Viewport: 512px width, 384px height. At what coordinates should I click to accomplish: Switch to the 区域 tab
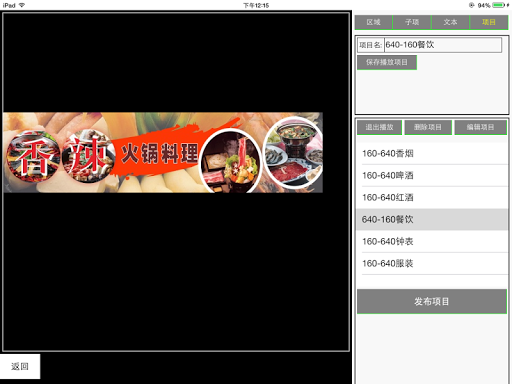(x=373, y=22)
